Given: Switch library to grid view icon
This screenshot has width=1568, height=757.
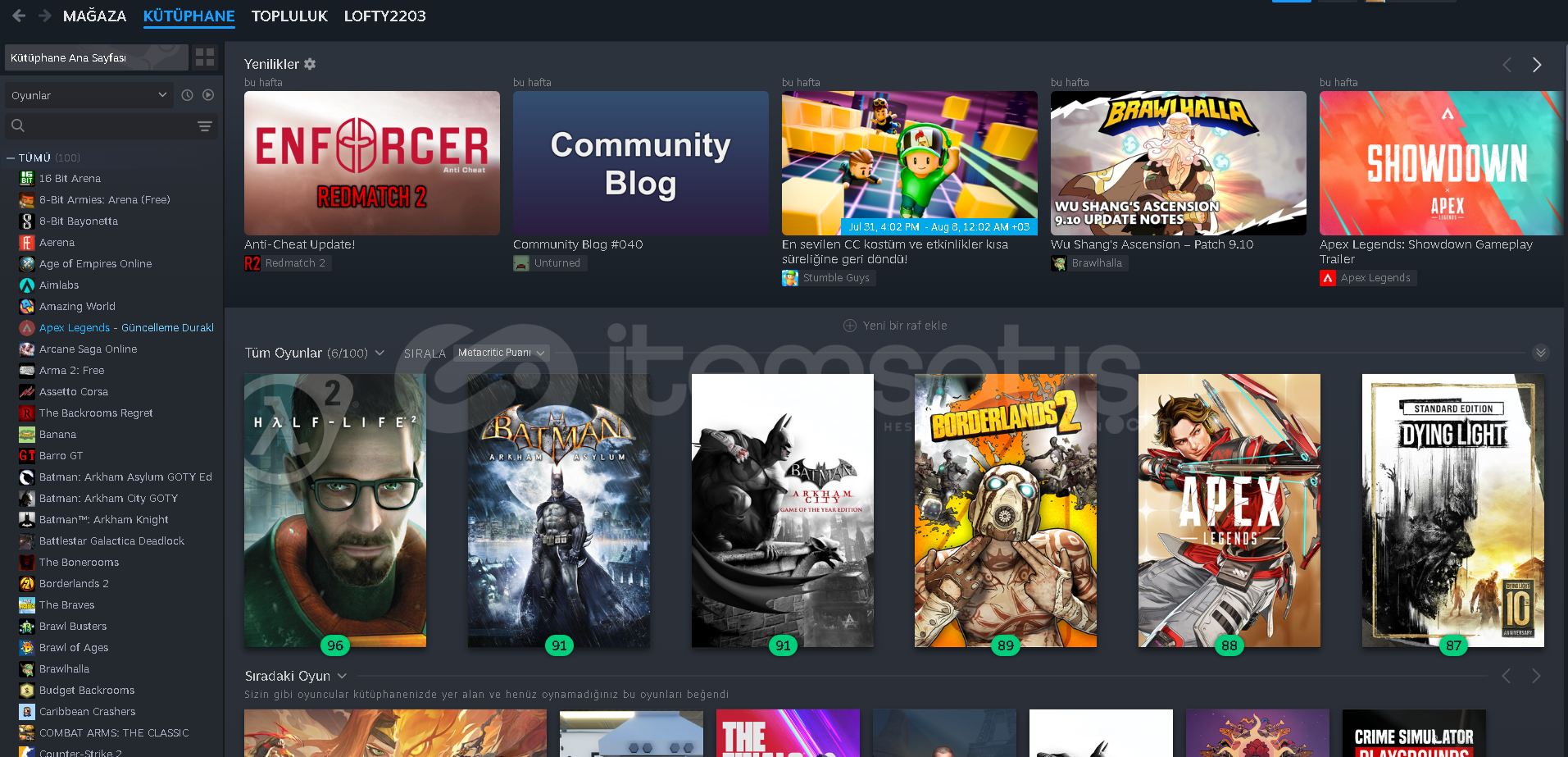Looking at the screenshot, I should (x=205, y=57).
